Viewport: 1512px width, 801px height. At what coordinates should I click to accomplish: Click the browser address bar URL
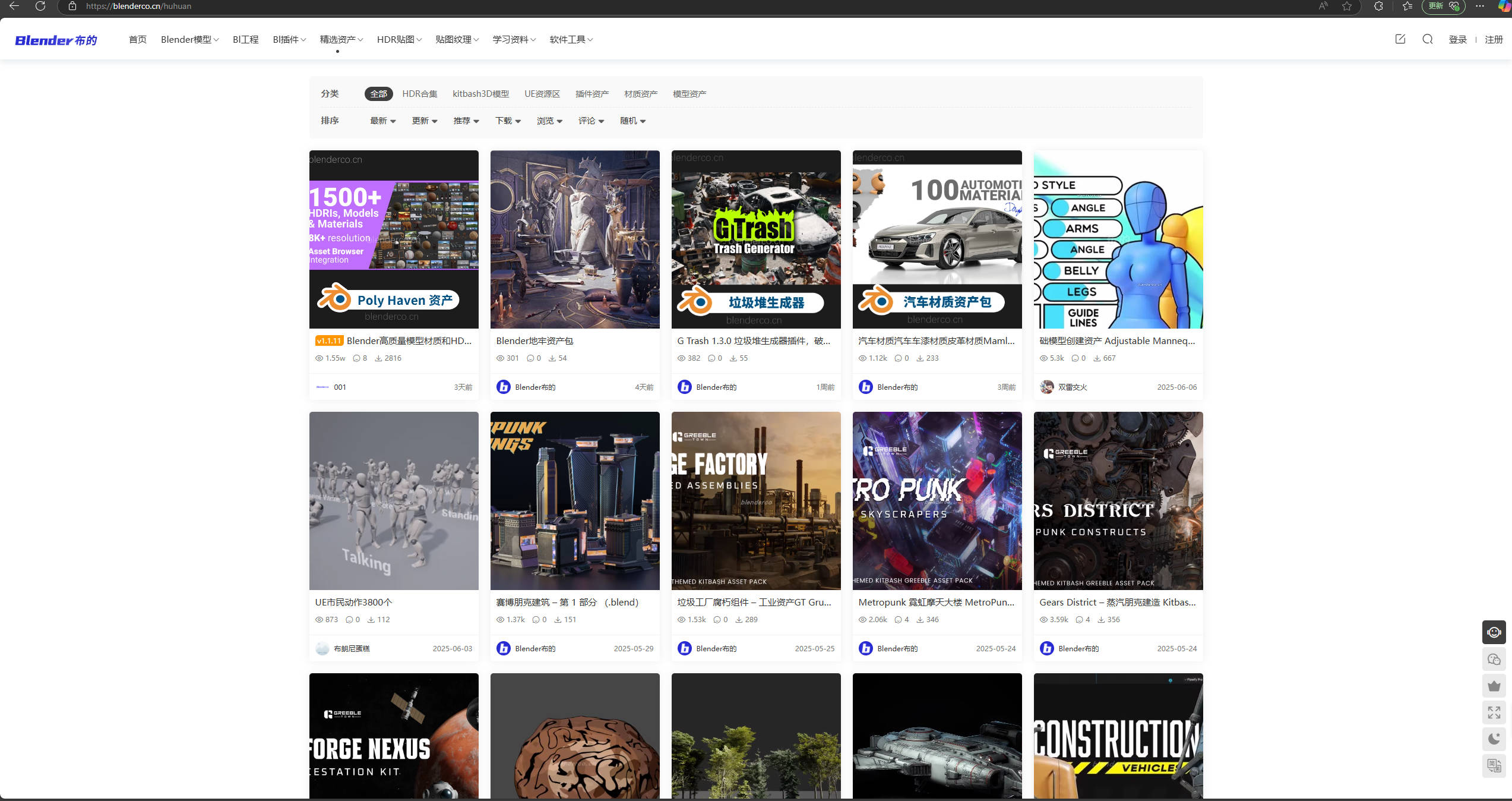coord(138,6)
